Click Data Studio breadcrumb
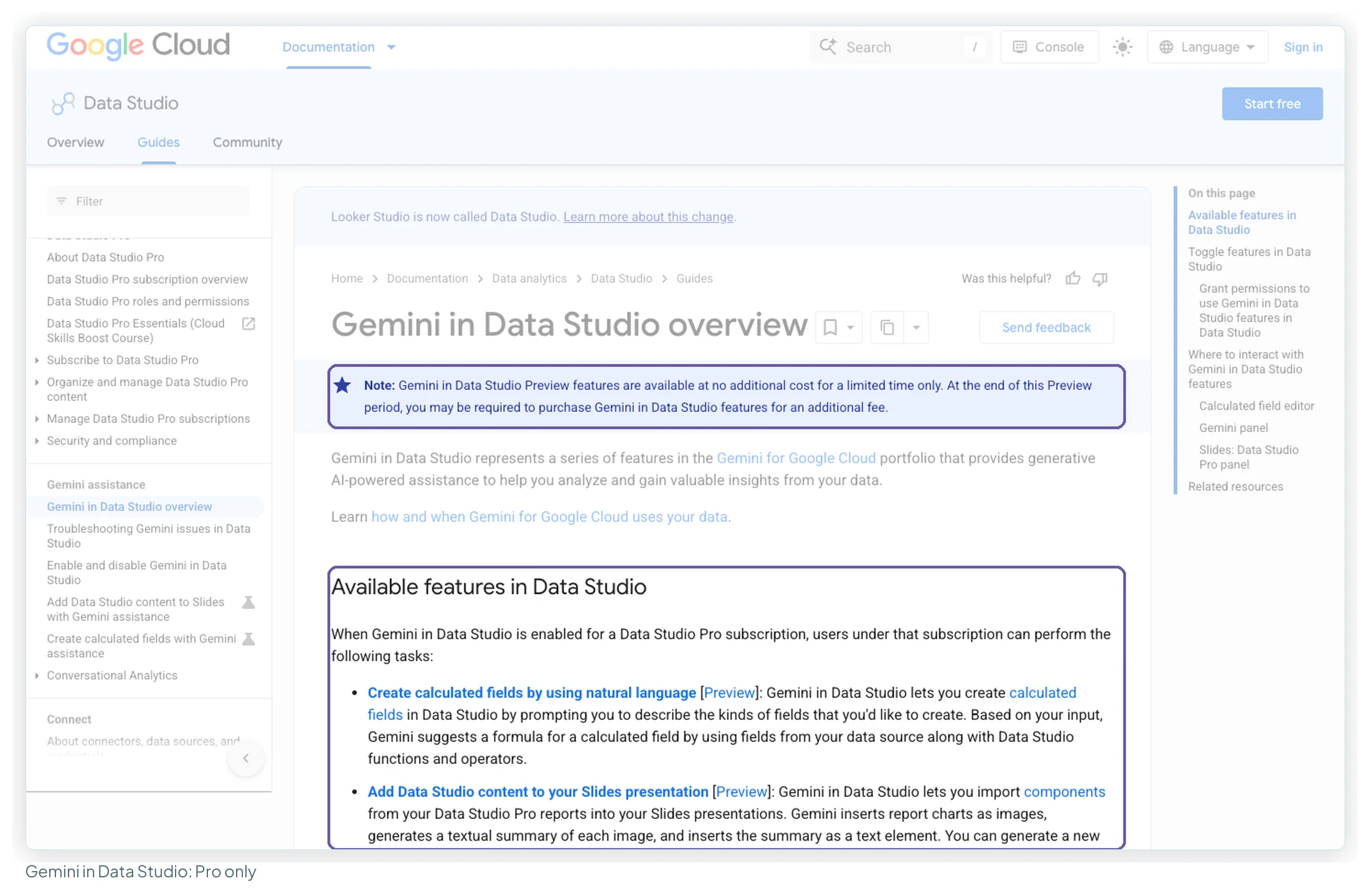Screen dimensions: 1370x896 621,278
